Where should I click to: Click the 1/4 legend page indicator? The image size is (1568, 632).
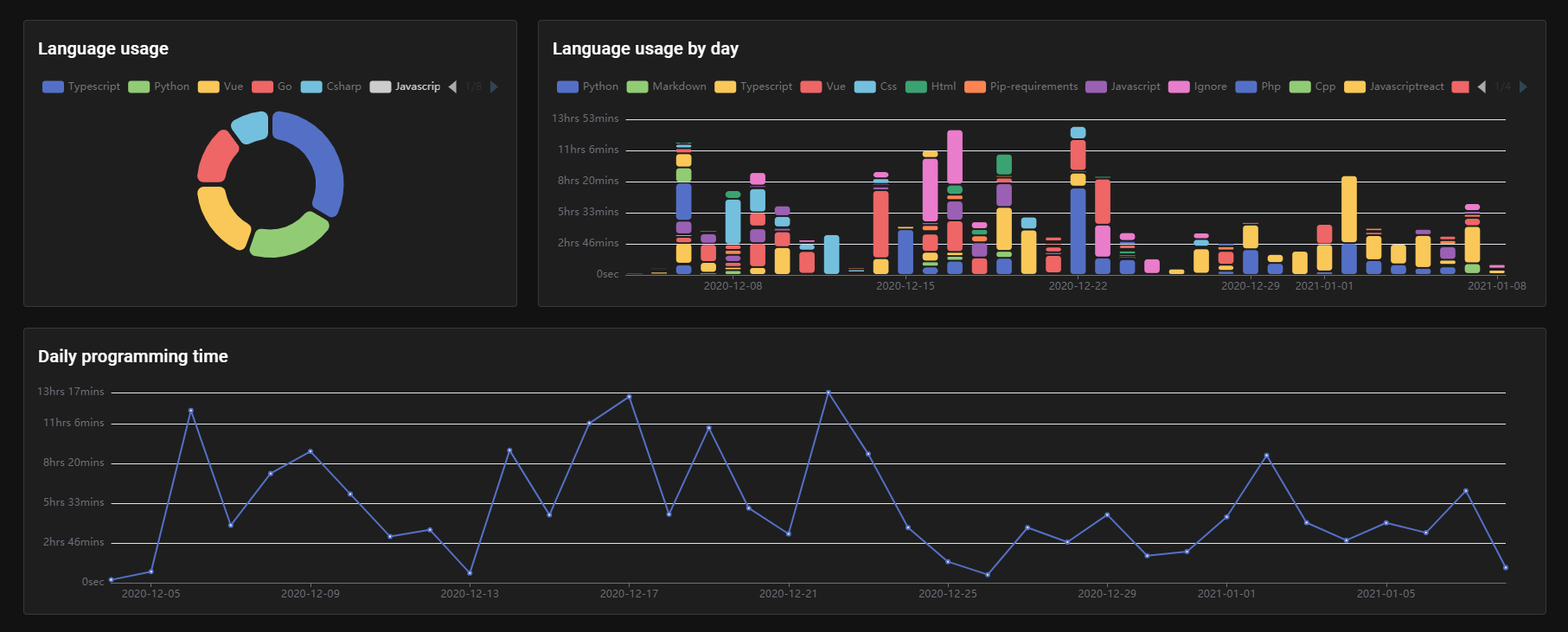coord(1502,86)
